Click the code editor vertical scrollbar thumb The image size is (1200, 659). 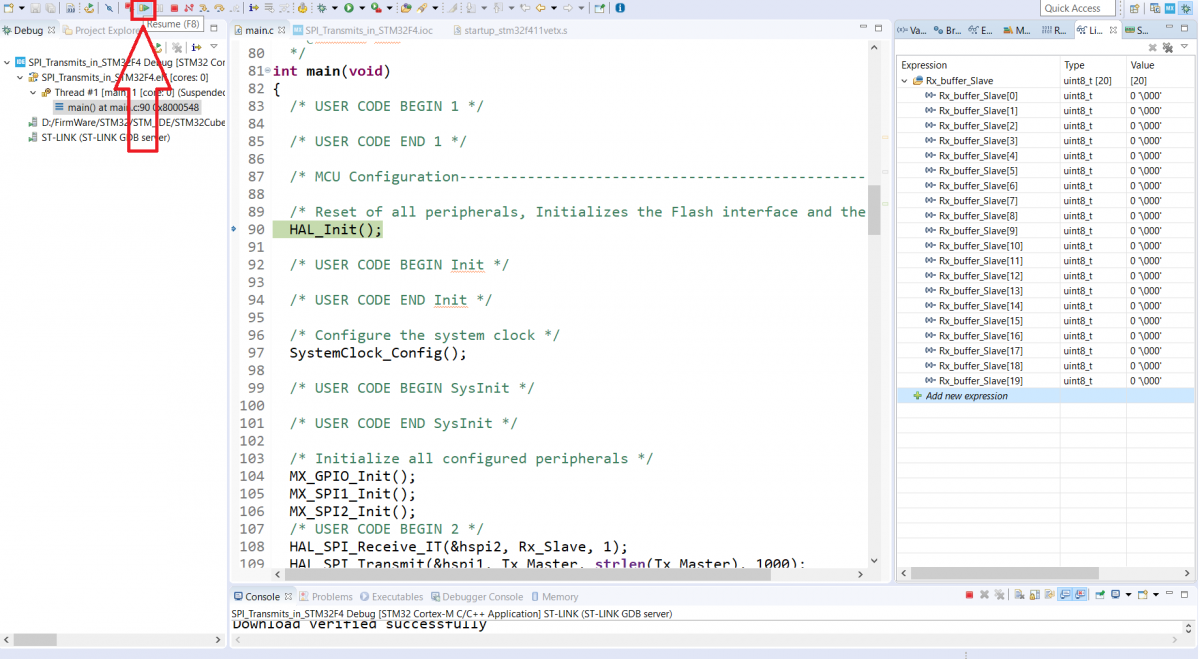873,210
